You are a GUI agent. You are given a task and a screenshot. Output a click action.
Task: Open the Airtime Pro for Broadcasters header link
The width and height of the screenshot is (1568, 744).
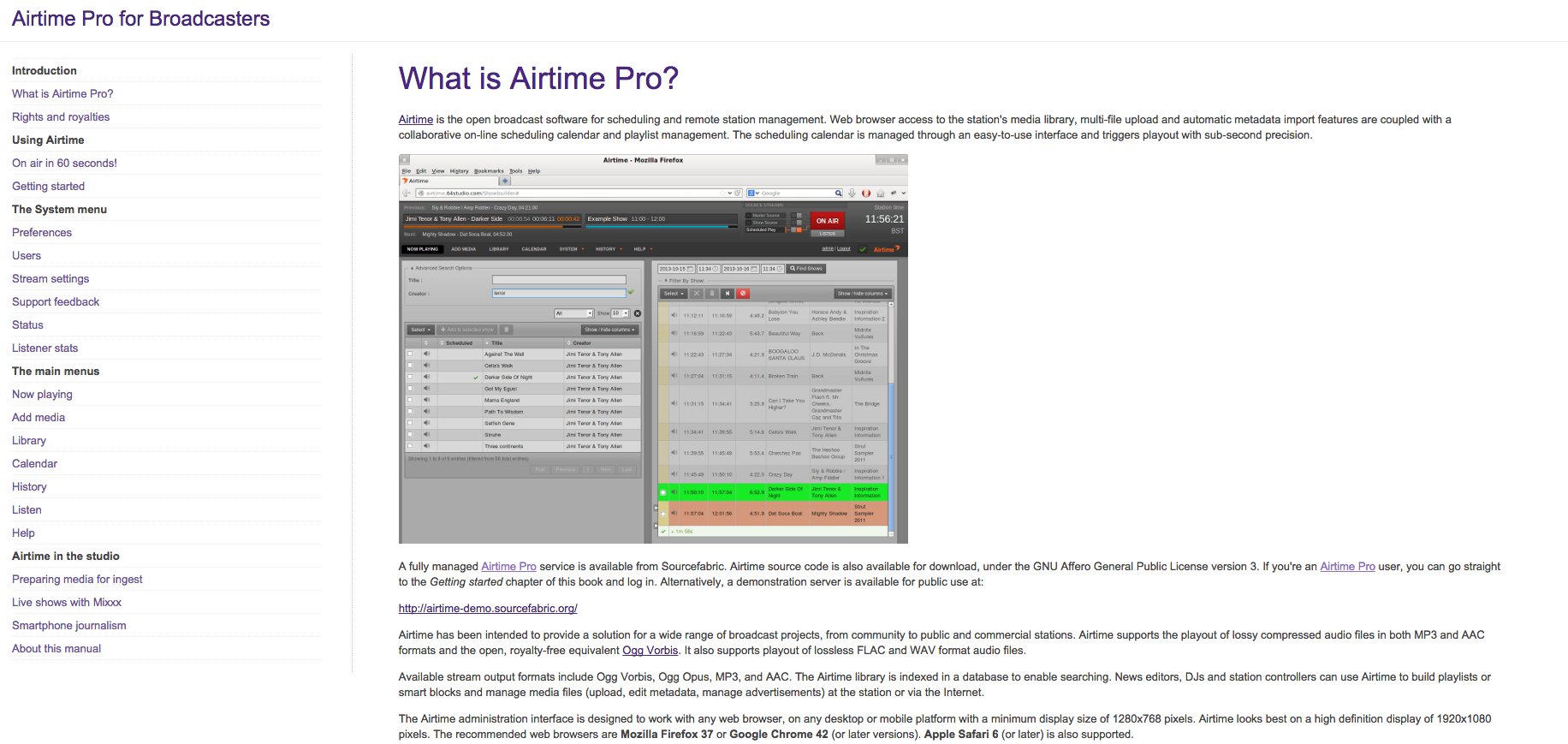click(140, 19)
